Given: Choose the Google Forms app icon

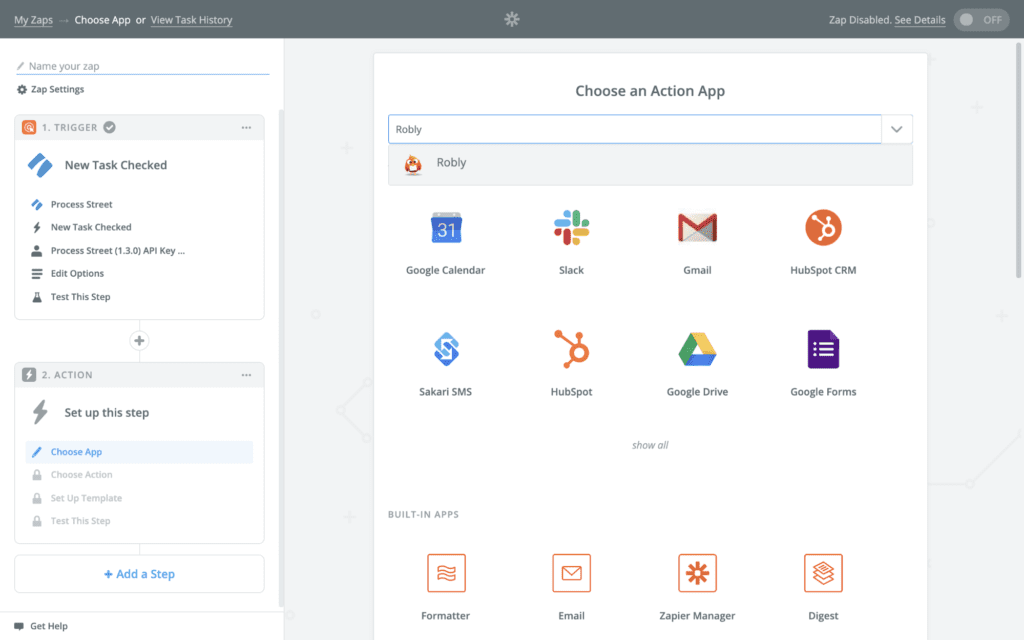Looking at the screenshot, I should coord(823,349).
